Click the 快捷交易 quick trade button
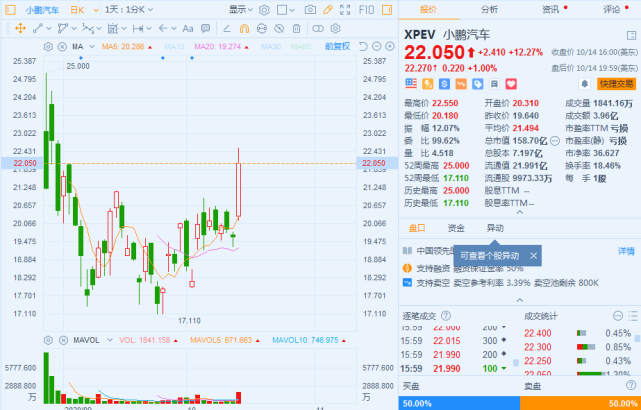The image size is (641, 410). [616, 84]
